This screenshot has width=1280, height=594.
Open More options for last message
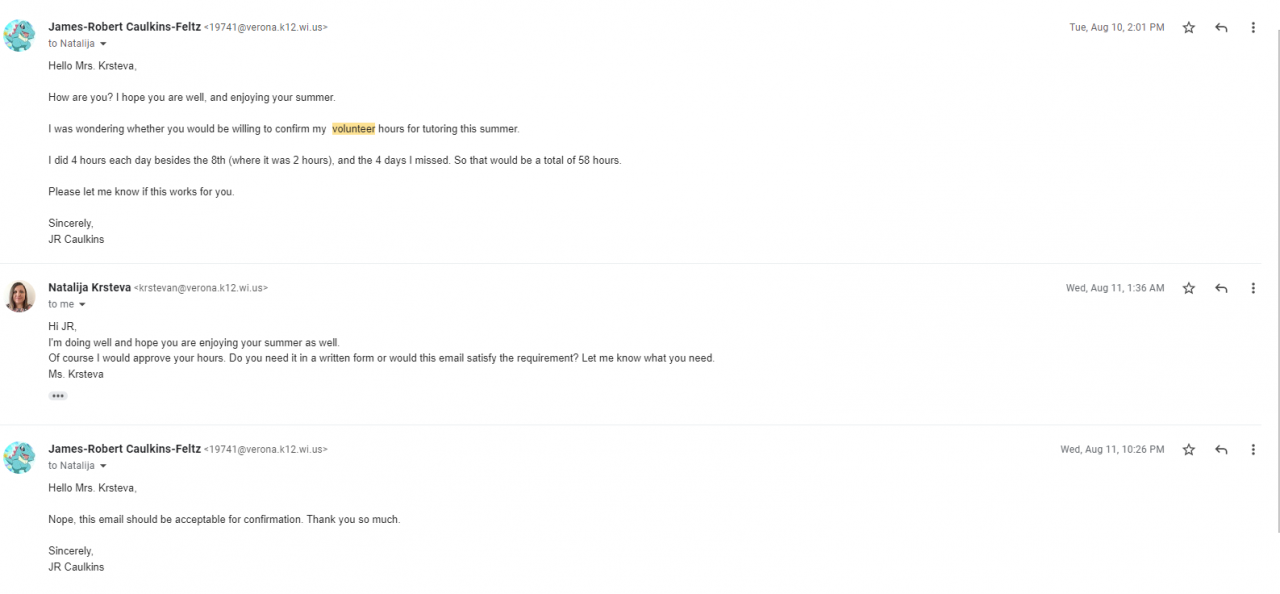tap(1253, 450)
